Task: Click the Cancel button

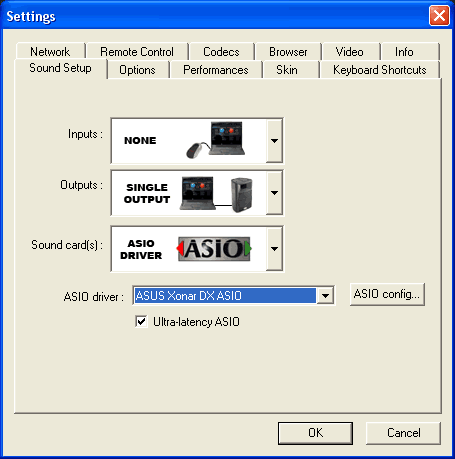Action: tap(403, 433)
